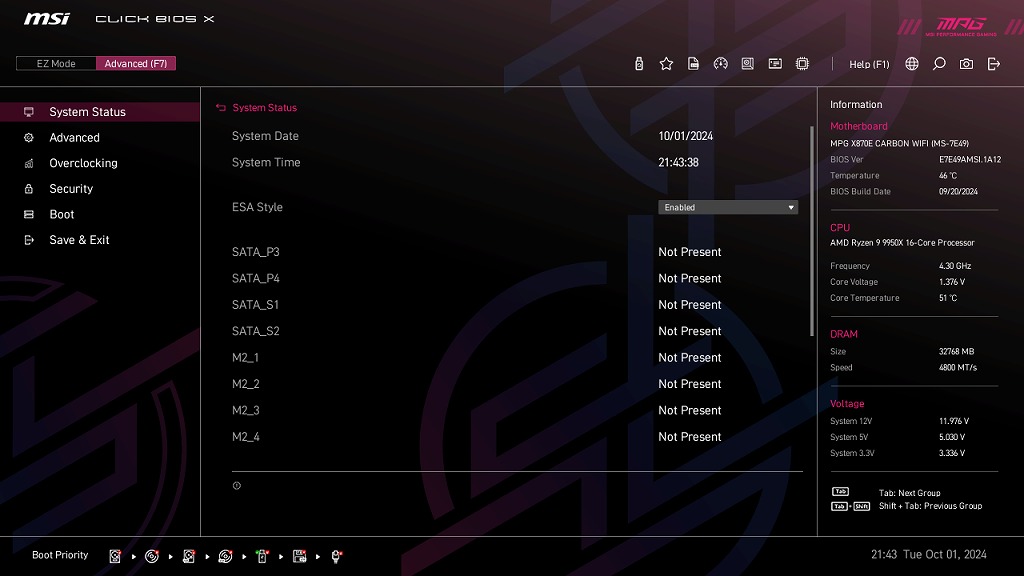Screen dimensions: 1024x576
Task: Open the Security menu
Action: (100, 189)
